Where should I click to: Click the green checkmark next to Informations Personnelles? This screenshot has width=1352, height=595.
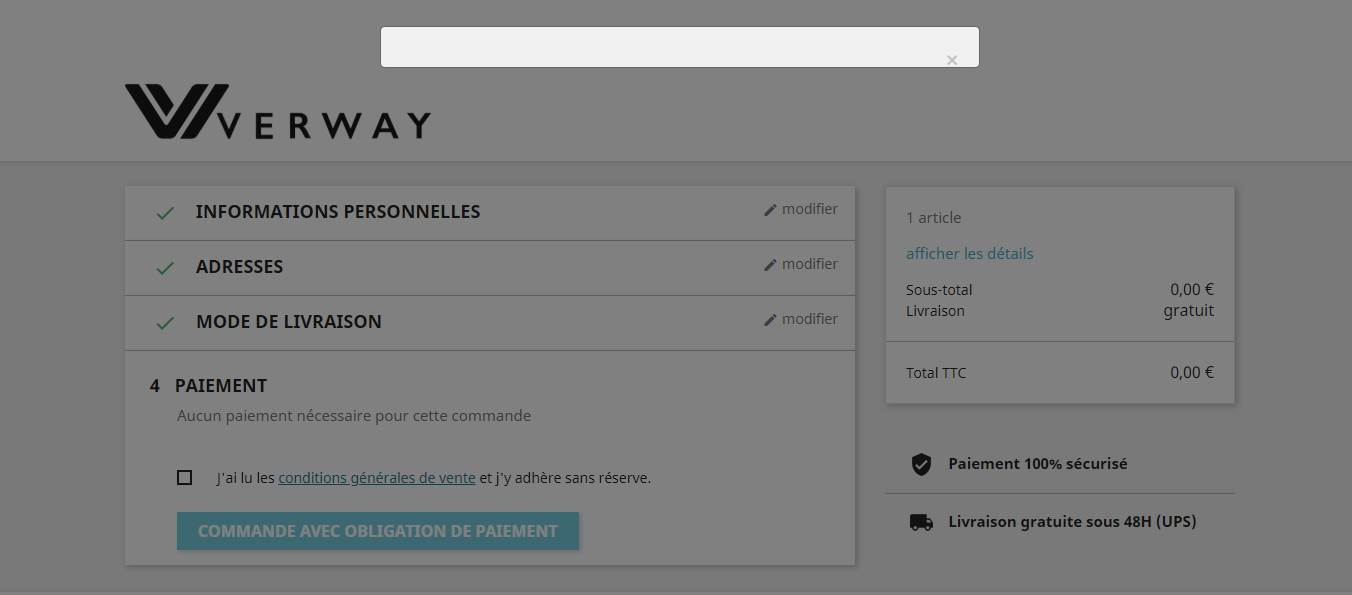[165, 213]
